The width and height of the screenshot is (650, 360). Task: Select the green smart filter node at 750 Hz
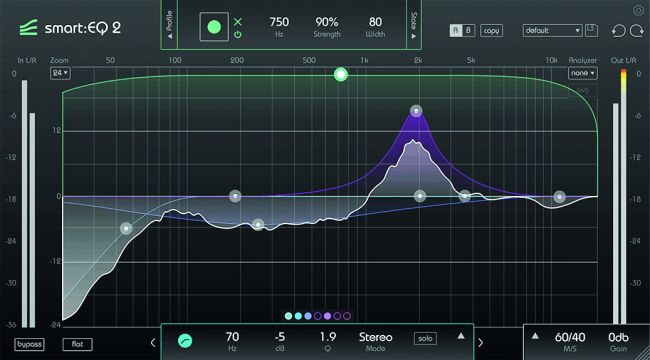(341, 75)
